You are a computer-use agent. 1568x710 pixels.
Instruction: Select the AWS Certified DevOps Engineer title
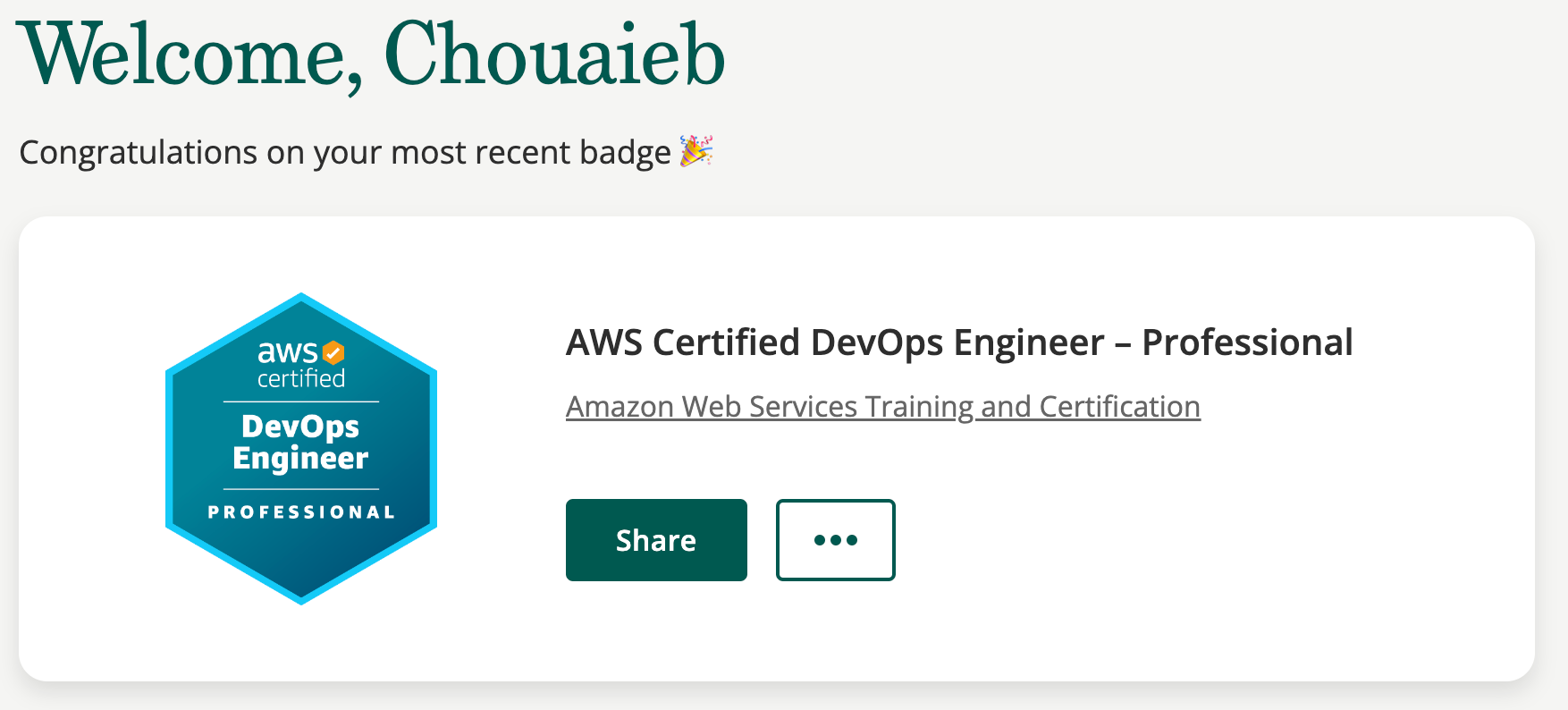[959, 342]
